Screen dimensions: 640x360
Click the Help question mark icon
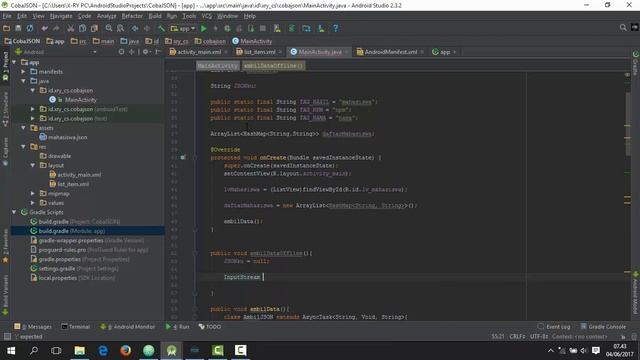coord(336,28)
